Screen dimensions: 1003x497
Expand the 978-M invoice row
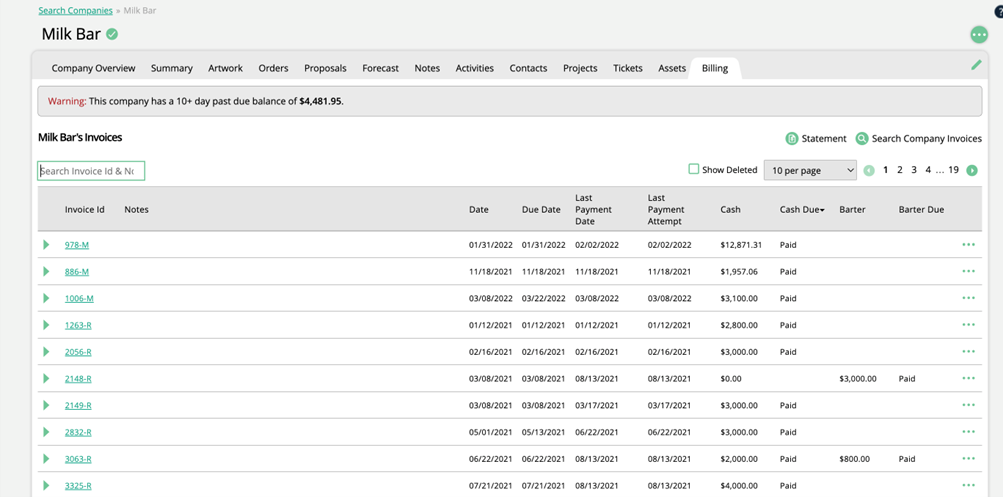click(46, 244)
